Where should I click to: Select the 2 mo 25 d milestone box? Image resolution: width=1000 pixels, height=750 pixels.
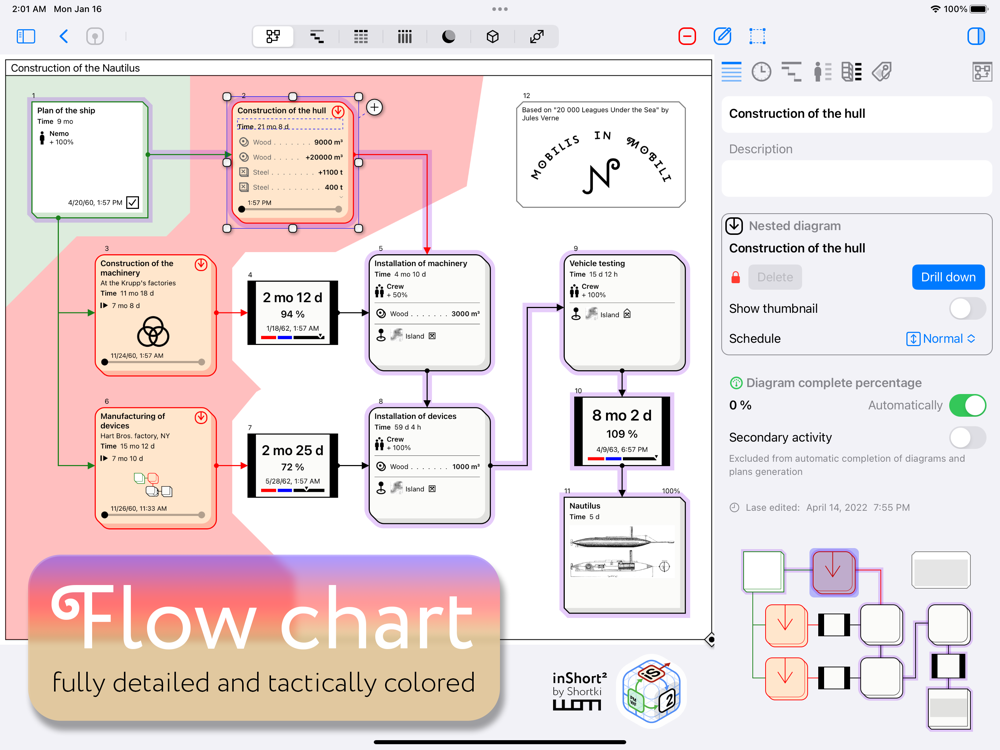(x=293, y=466)
